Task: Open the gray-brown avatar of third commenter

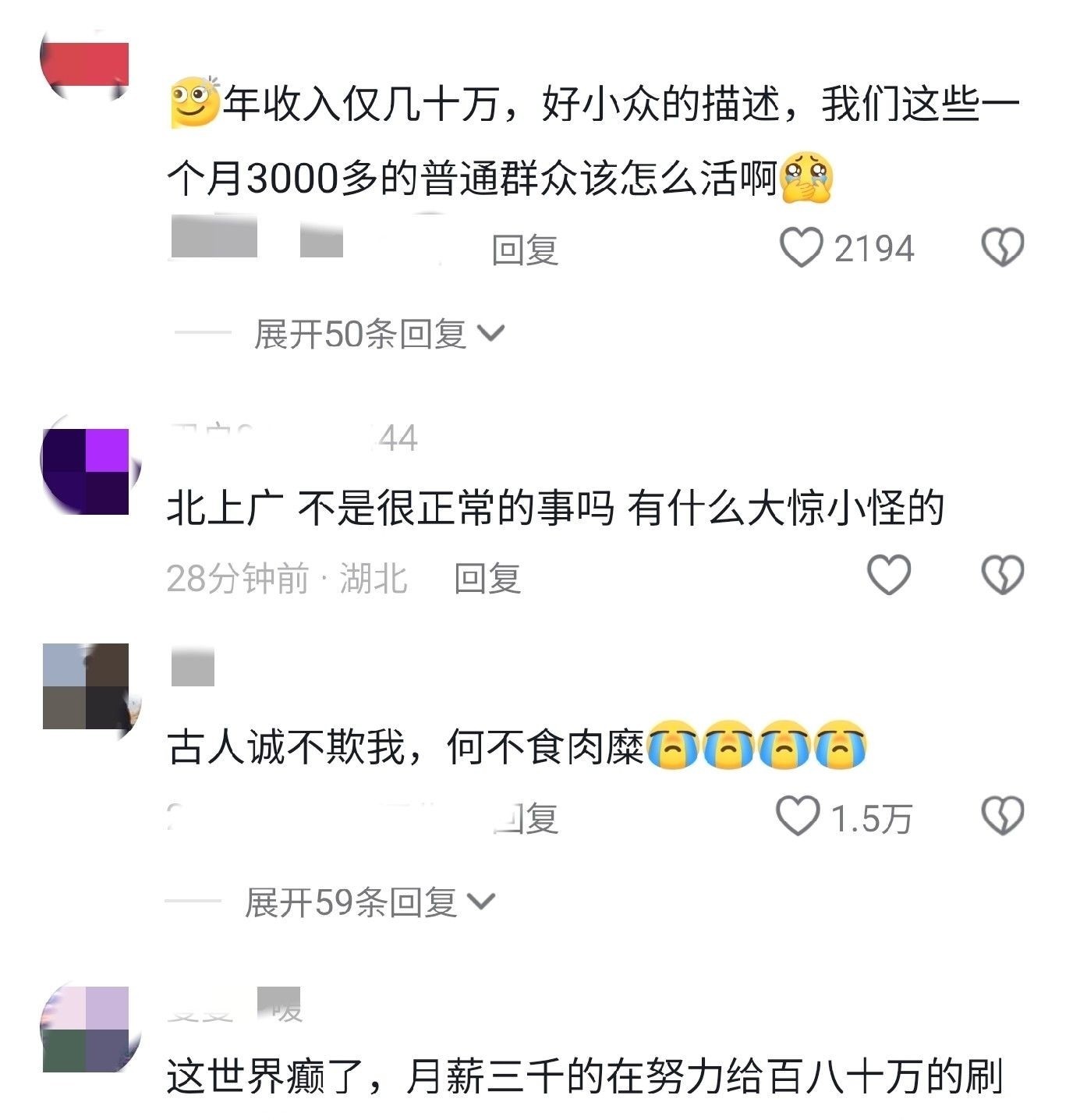Action: (86, 686)
